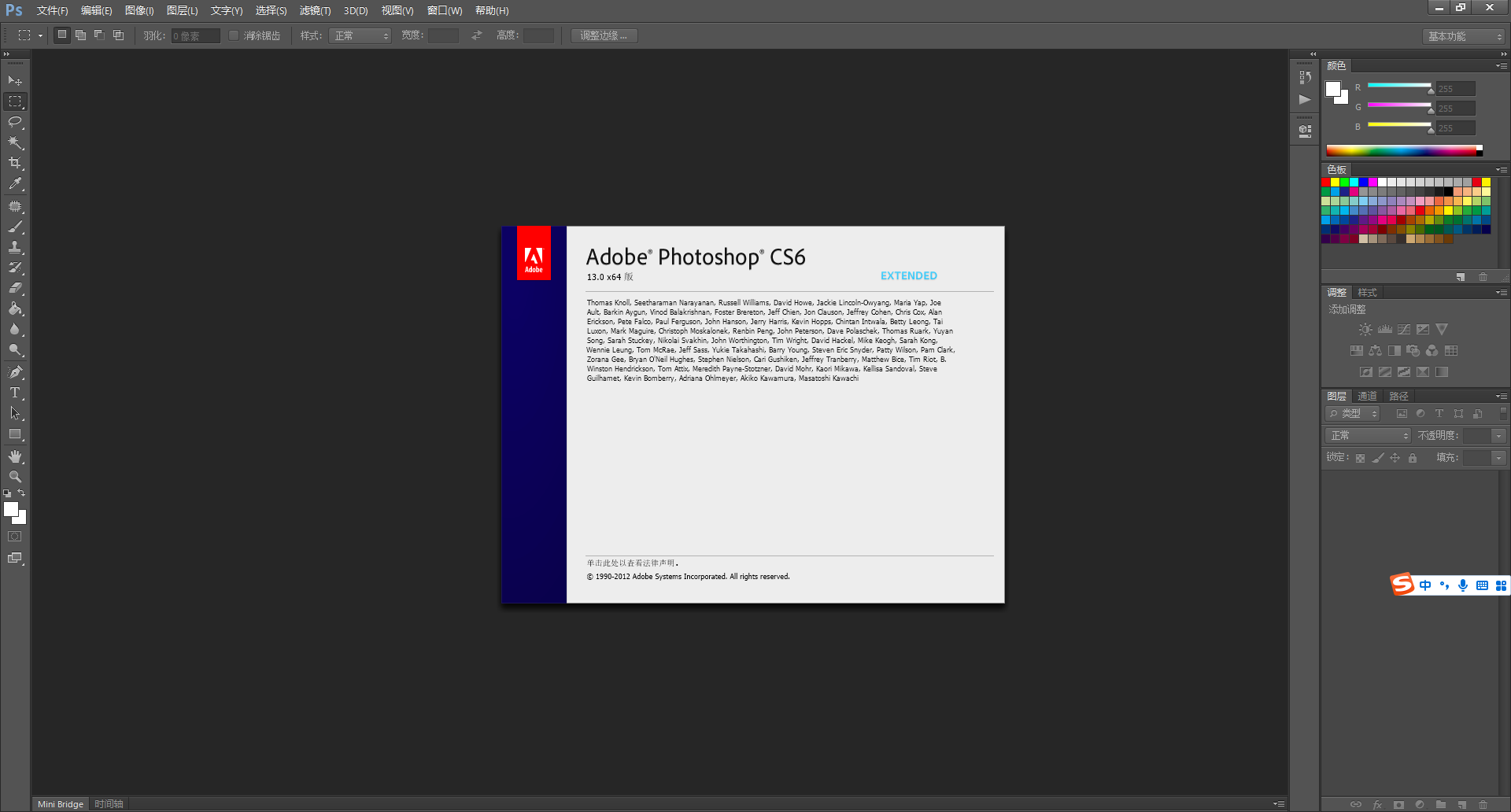
Task: Select the Brush tool
Action: pyautogui.click(x=15, y=227)
